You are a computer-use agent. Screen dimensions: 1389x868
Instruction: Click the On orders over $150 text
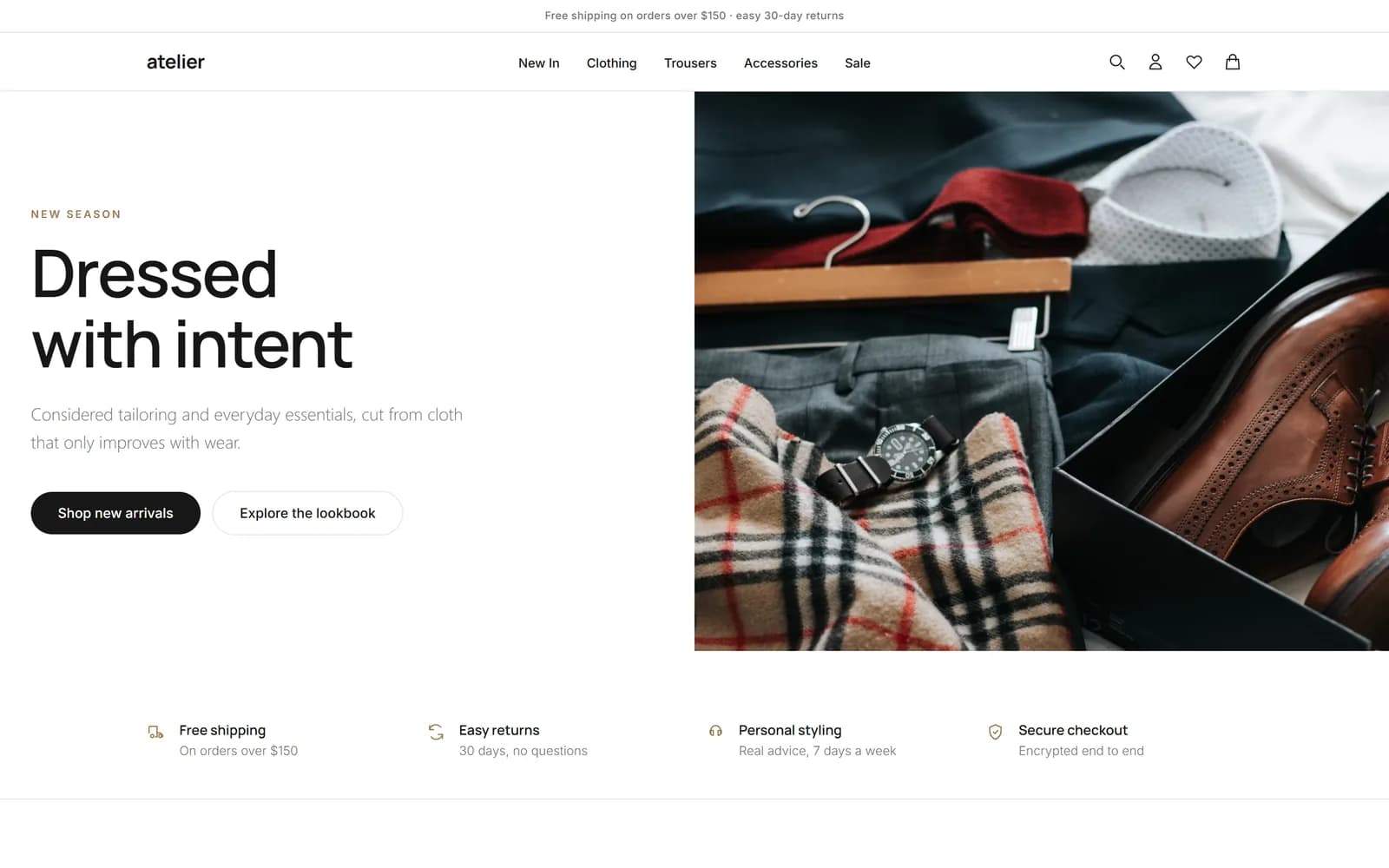[x=239, y=751]
